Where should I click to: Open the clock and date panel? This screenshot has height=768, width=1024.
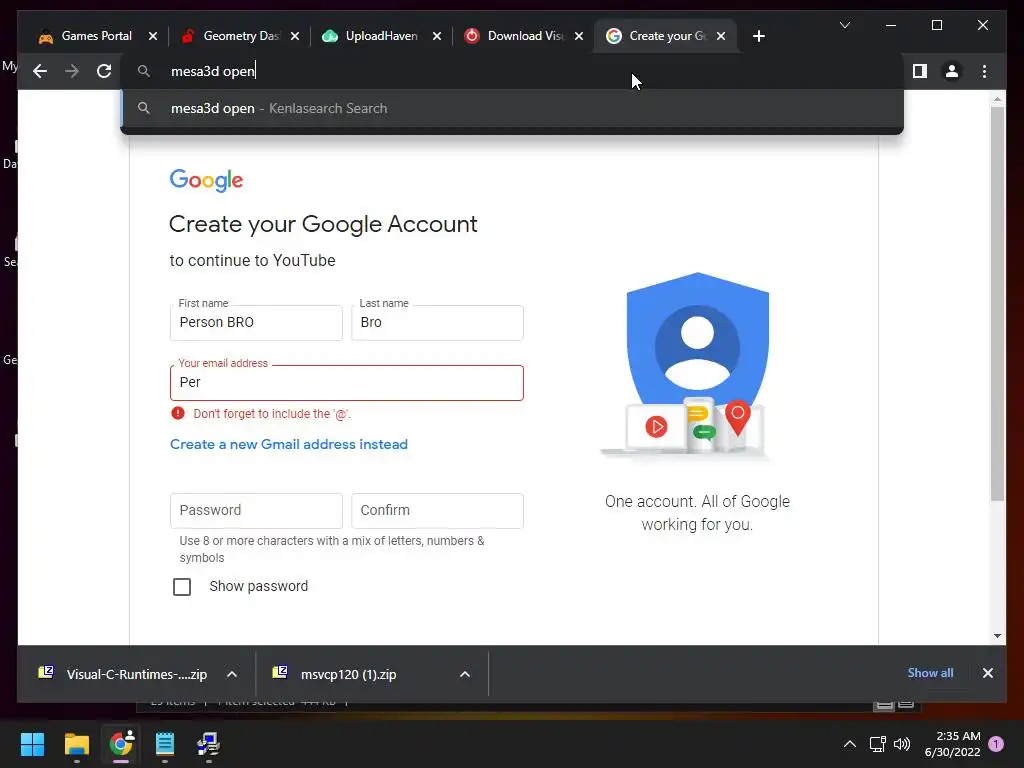[x=952, y=744]
